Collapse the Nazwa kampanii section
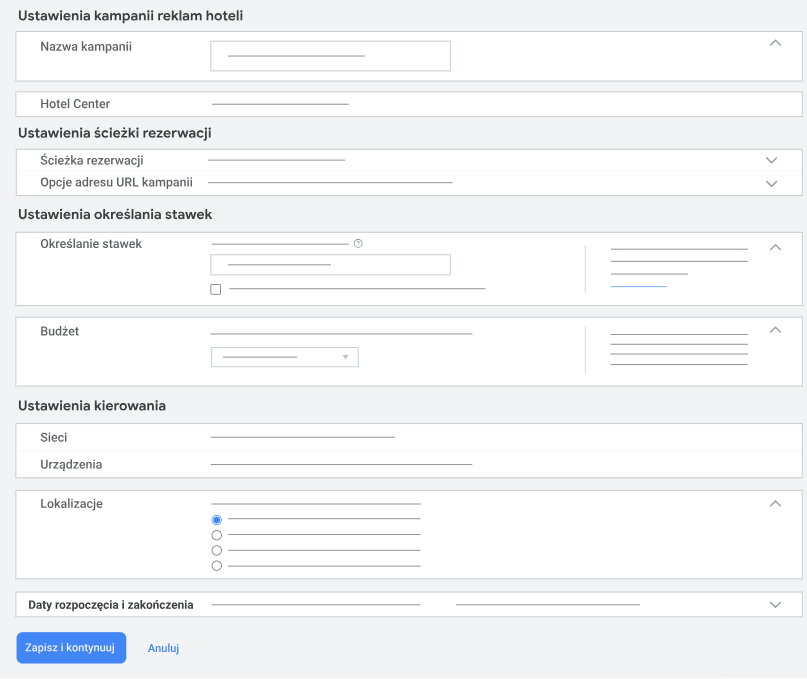 click(775, 43)
